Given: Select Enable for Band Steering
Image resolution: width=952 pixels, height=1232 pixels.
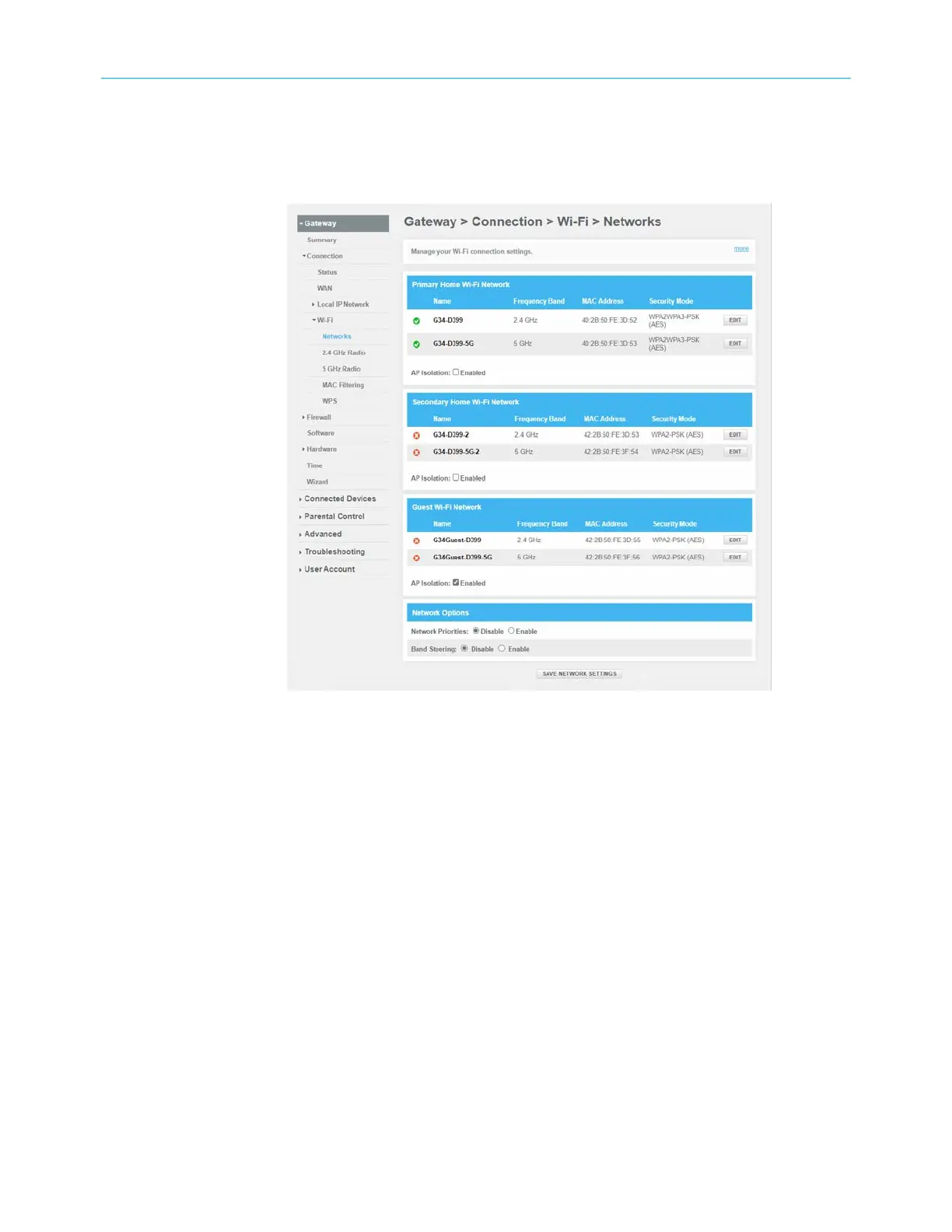Looking at the screenshot, I should [x=502, y=648].
